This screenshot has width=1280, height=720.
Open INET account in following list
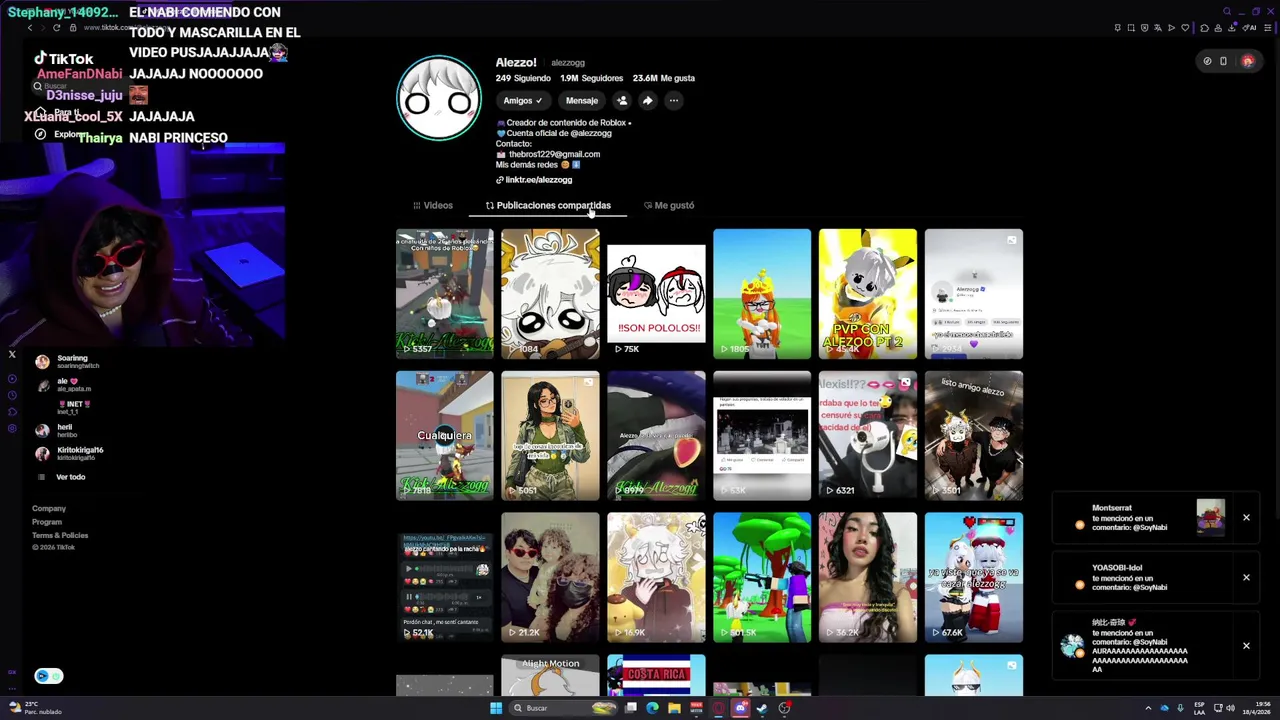(72, 408)
